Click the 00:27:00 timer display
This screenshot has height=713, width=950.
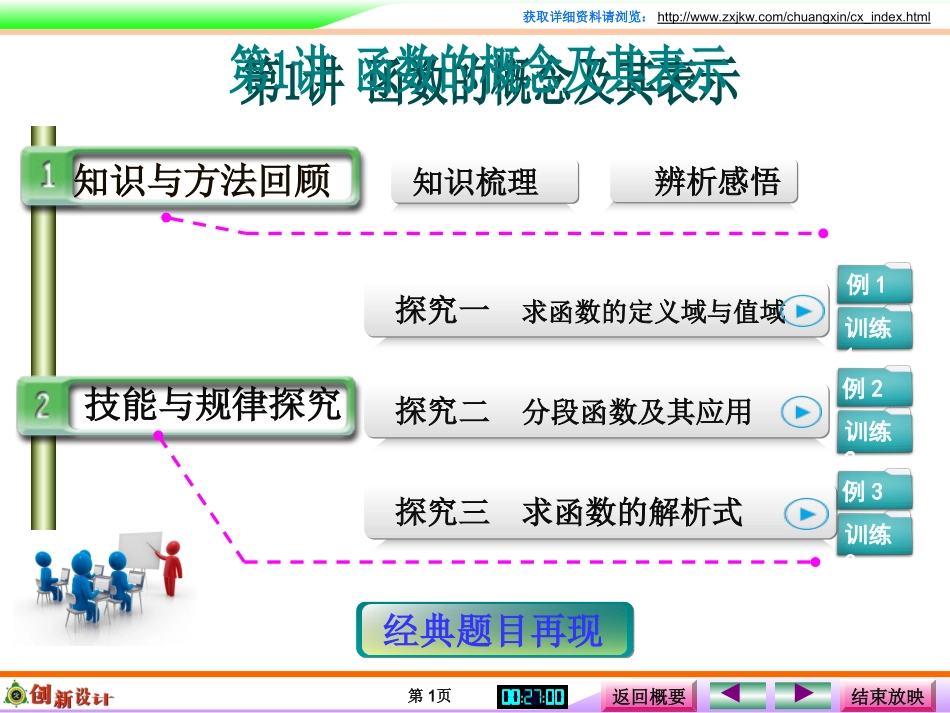point(533,697)
